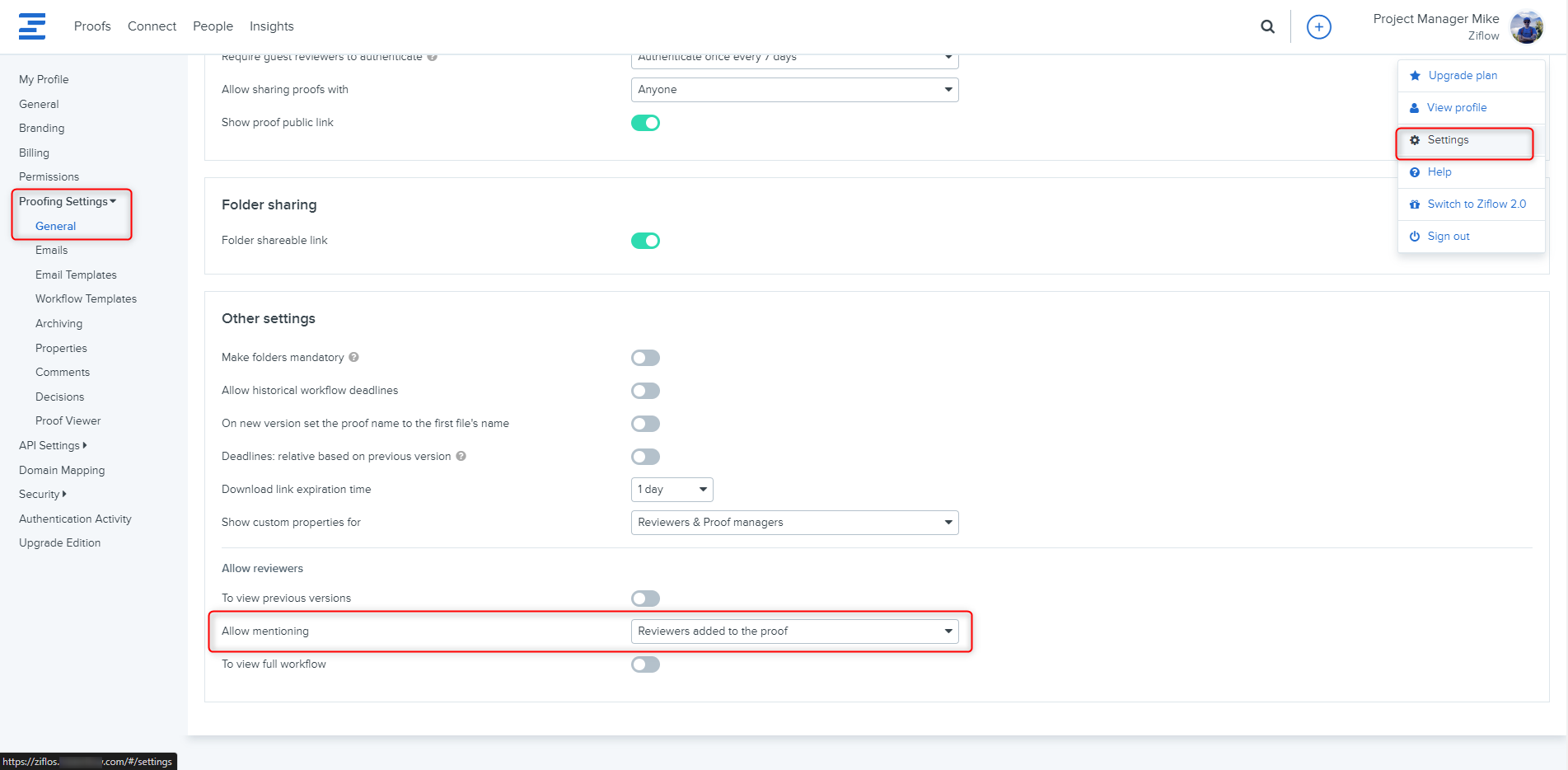Enable To view full workflow toggle
The width and height of the screenshot is (1568, 770).
point(645,664)
